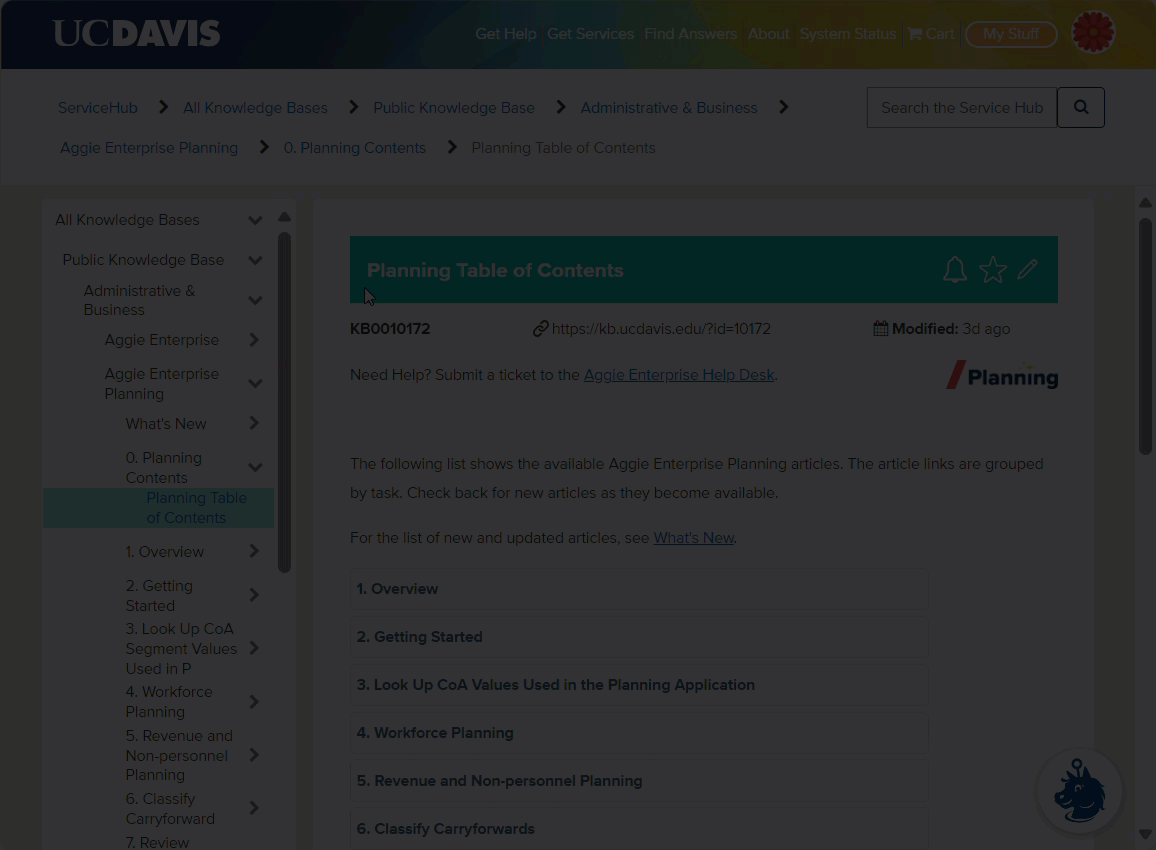
Task: Click the page scrollbar thumb
Action: point(1145,336)
